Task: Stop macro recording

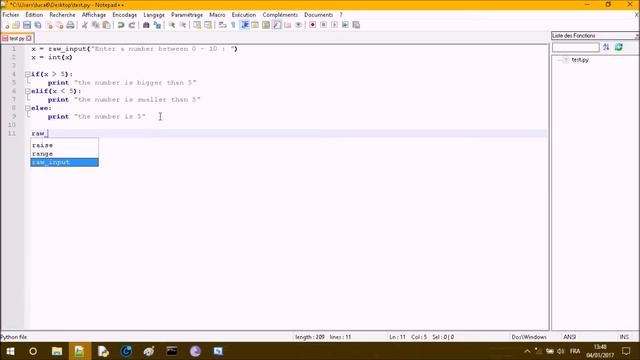Action: pyautogui.click(x=323, y=25)
